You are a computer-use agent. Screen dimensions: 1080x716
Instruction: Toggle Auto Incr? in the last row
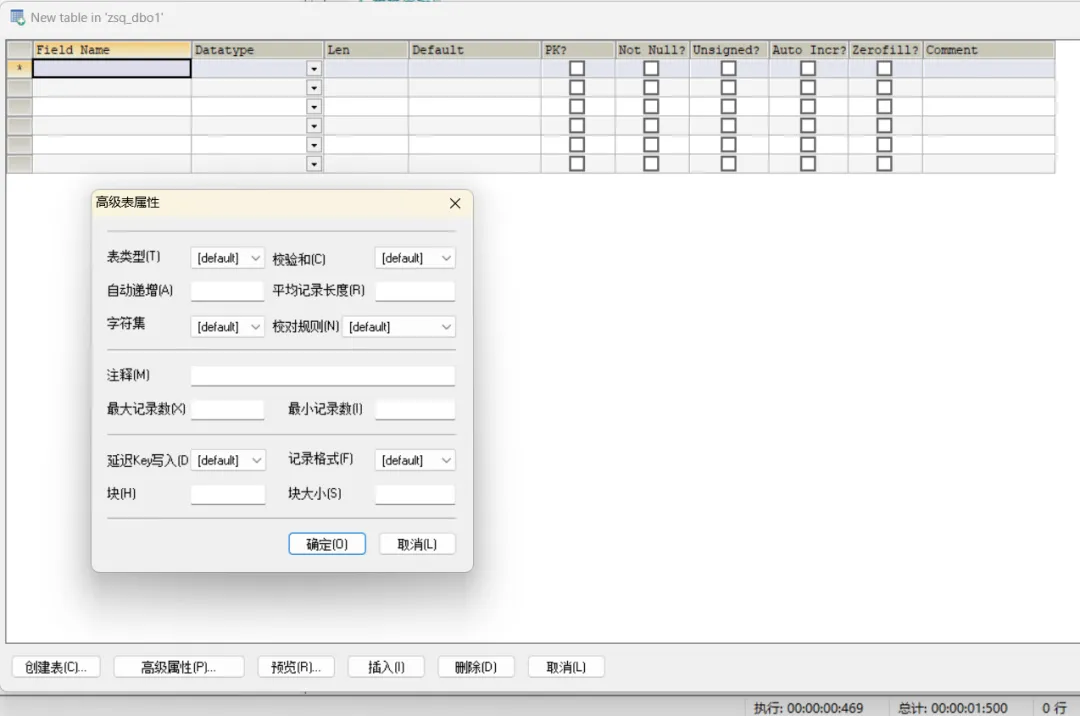pos(808,163)
